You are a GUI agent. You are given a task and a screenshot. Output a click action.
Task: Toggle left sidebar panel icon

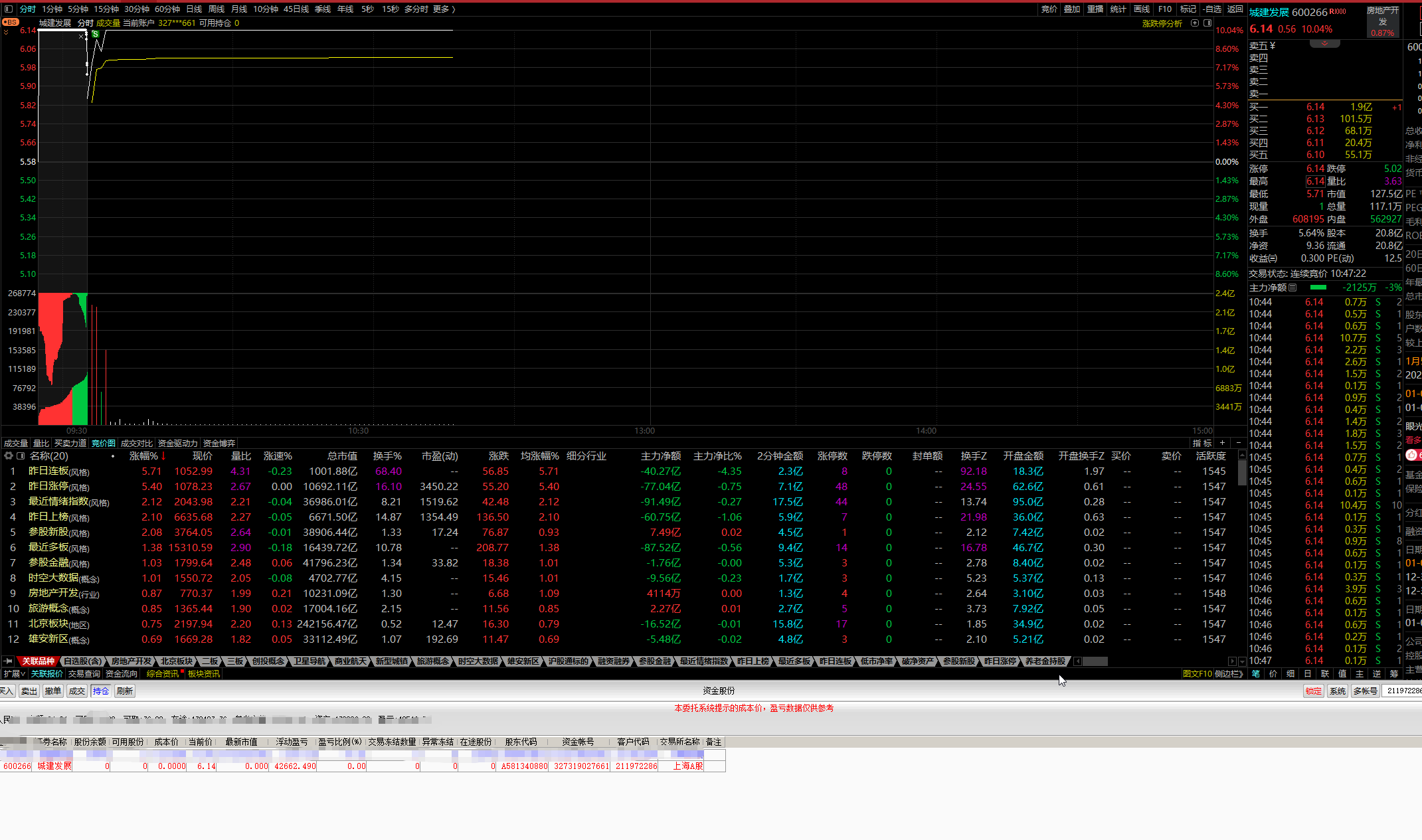click(9, 9)
